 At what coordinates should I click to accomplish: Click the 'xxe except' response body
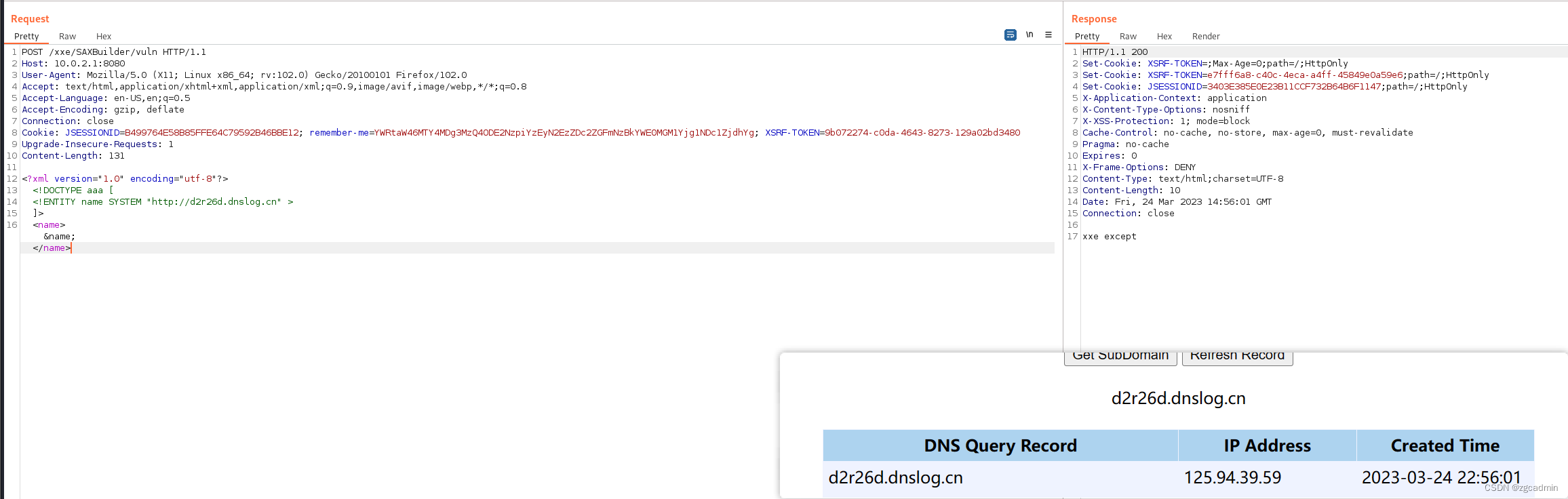(1110, 237)
